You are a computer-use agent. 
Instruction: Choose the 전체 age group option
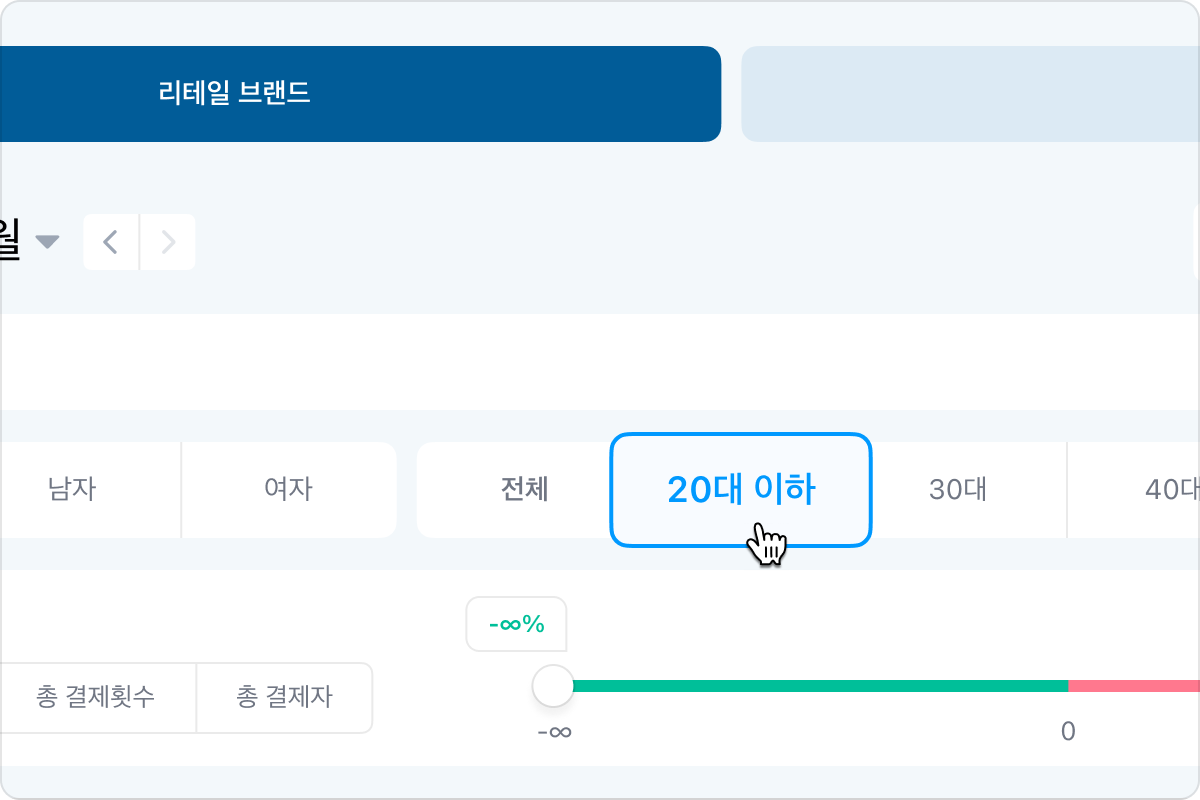click(524, 490)
